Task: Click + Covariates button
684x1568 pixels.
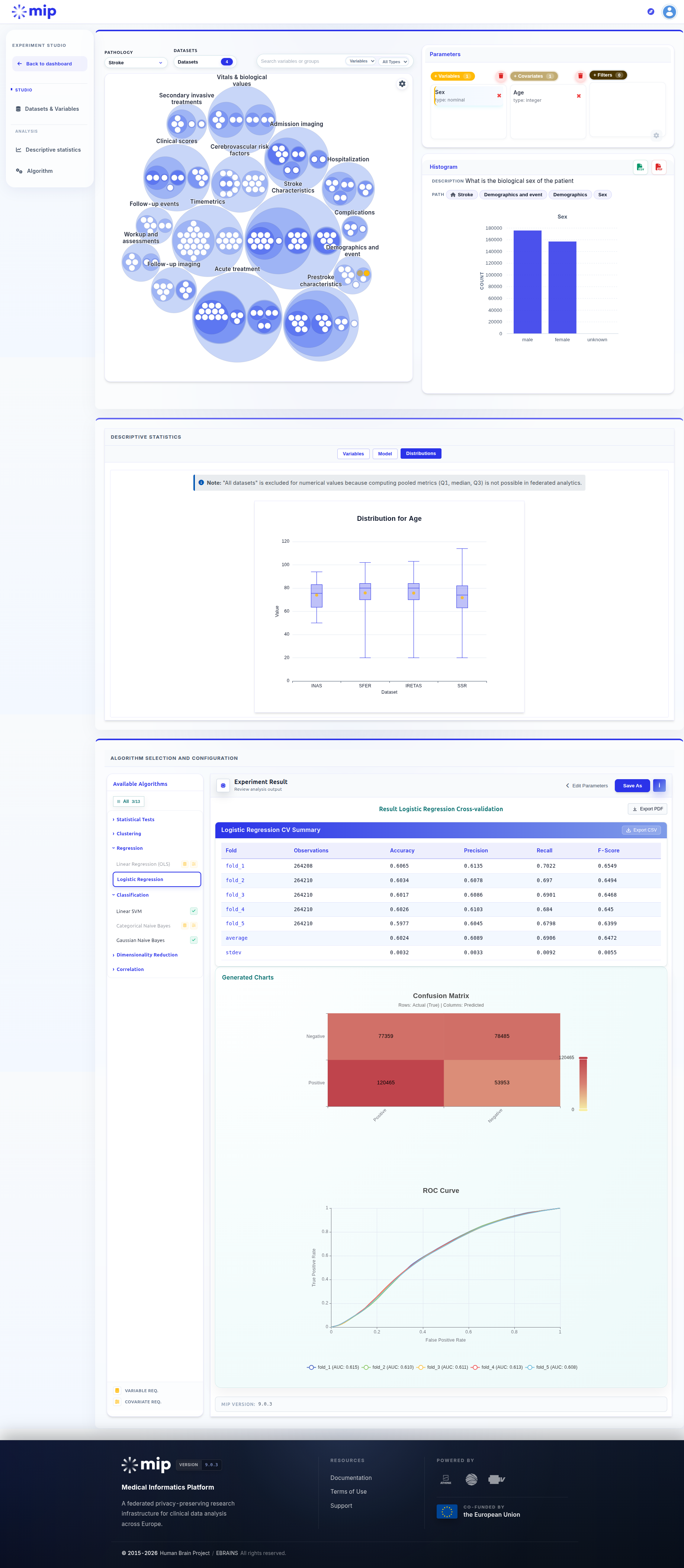Action: [x=534, y=76]
